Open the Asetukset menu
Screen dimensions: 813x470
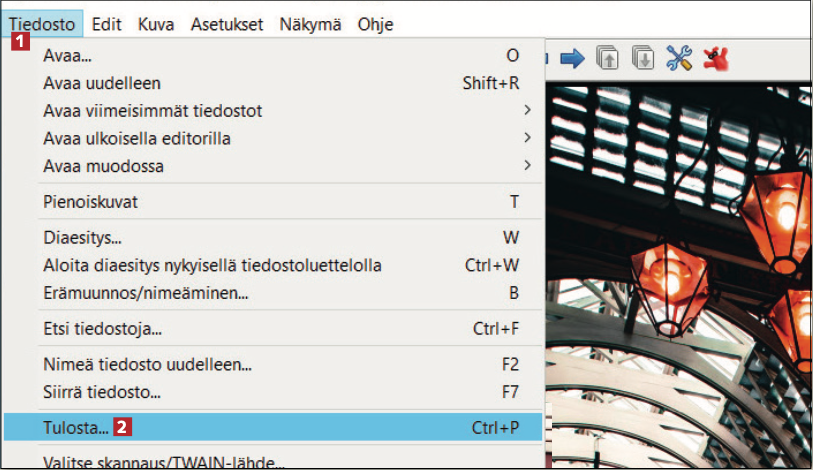pyautogui.click(x=227, y=24)
